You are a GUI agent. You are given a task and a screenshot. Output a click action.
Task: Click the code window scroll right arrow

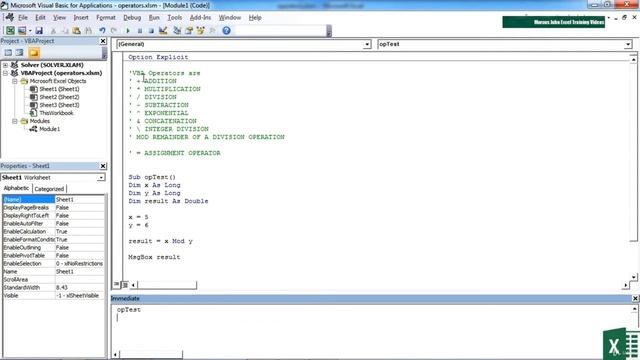626,285
